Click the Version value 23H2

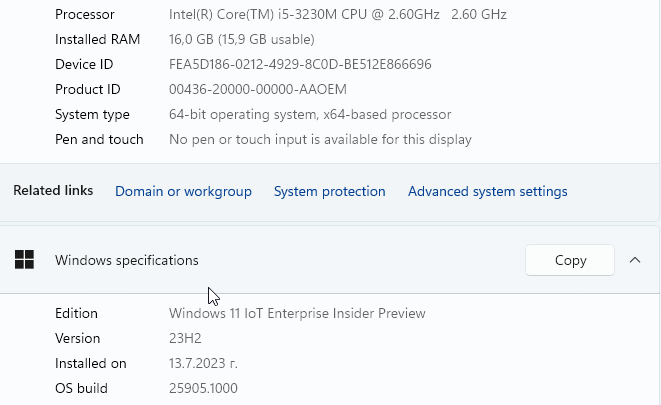tap(185, 338)
